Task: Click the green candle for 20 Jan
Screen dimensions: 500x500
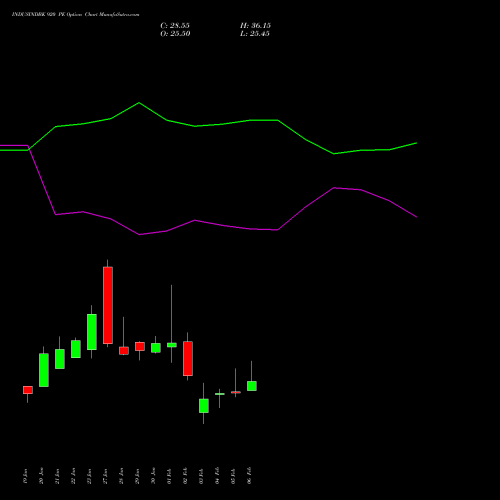Action: coord(44,370)
